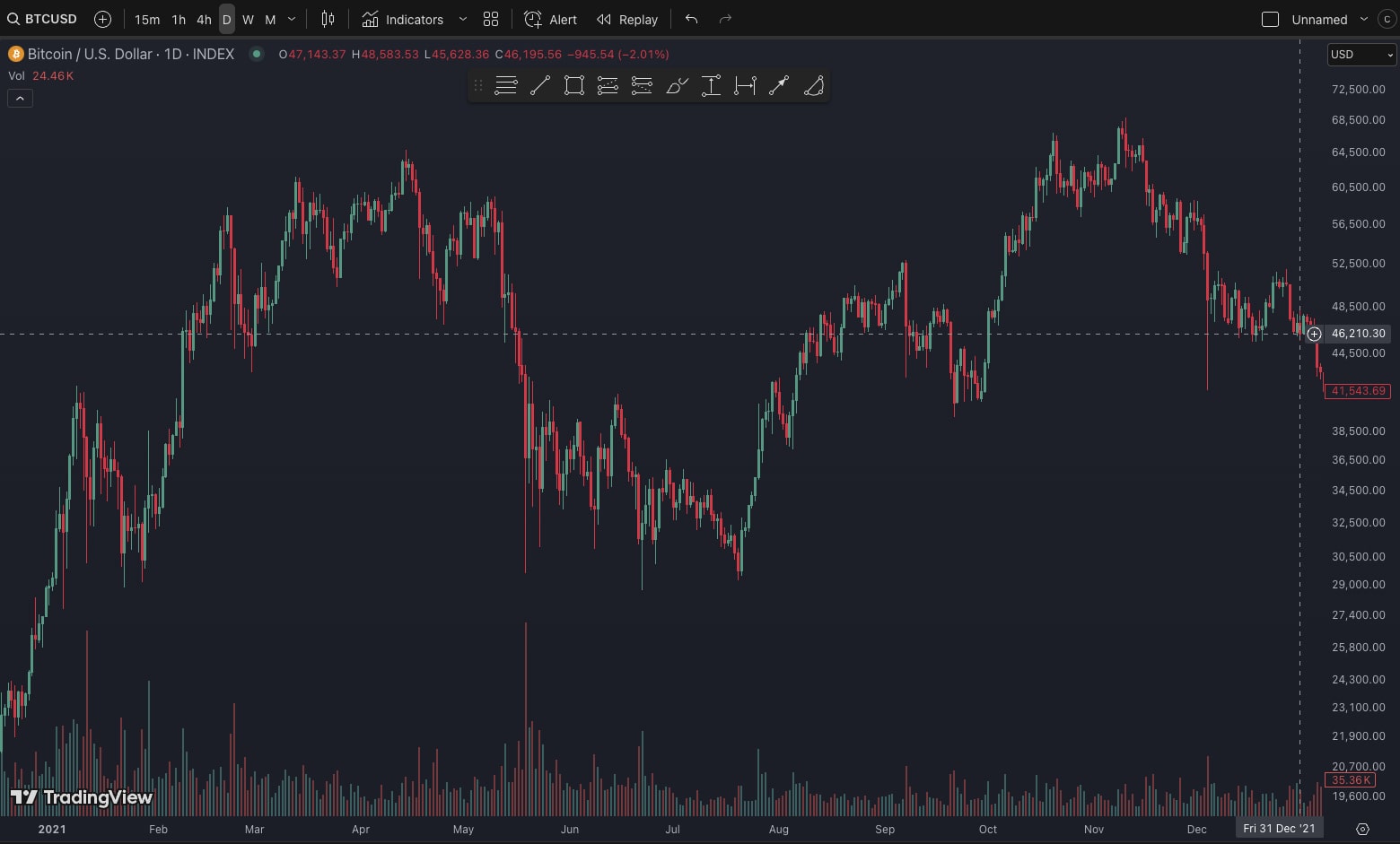Expand the Unnamed layout dropdown arrow
The width and height of the screenshot is (1400, 844).
(1364, 19)
